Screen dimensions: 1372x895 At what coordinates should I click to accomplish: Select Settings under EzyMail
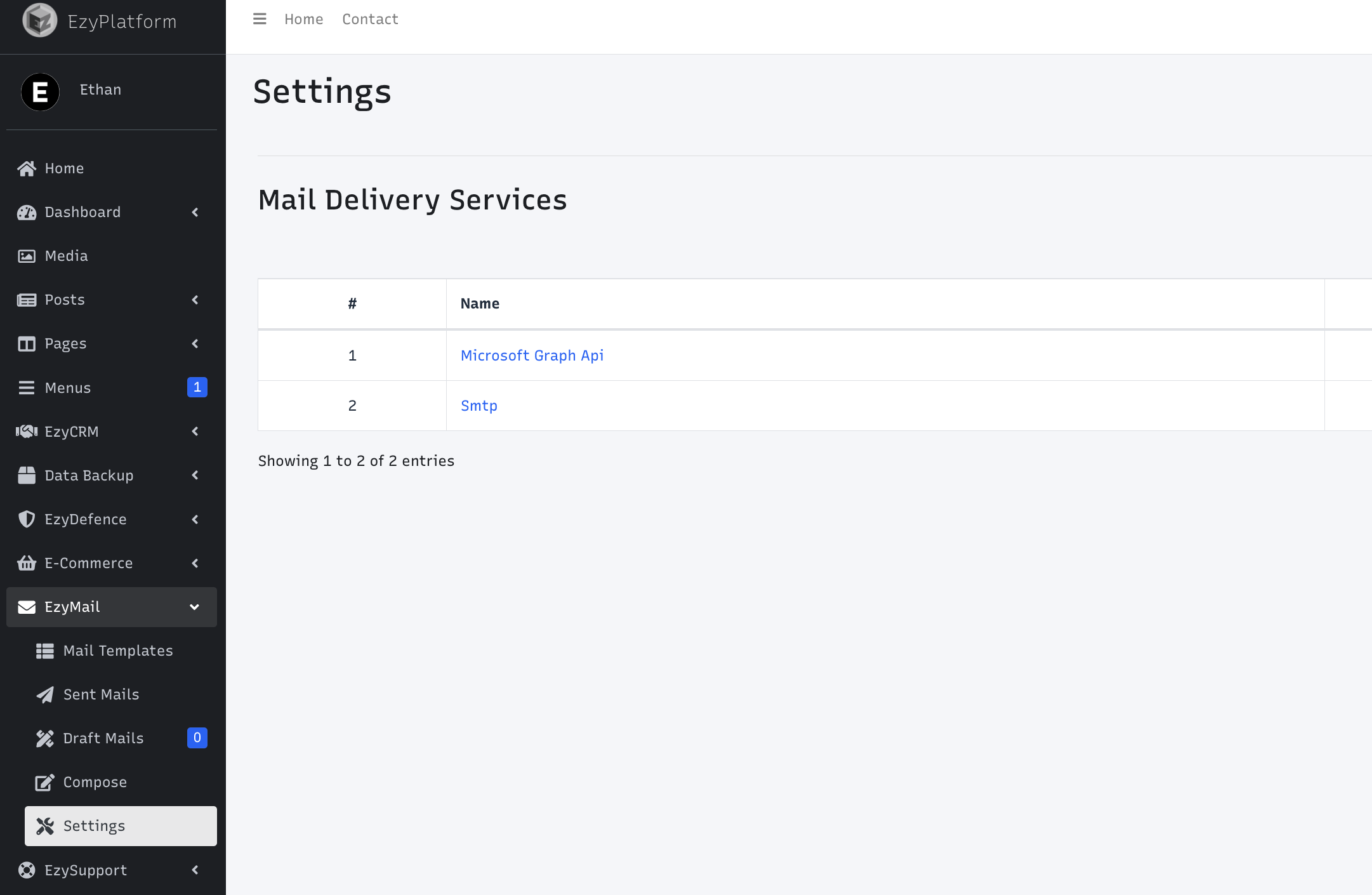click(x=94, y=826)
